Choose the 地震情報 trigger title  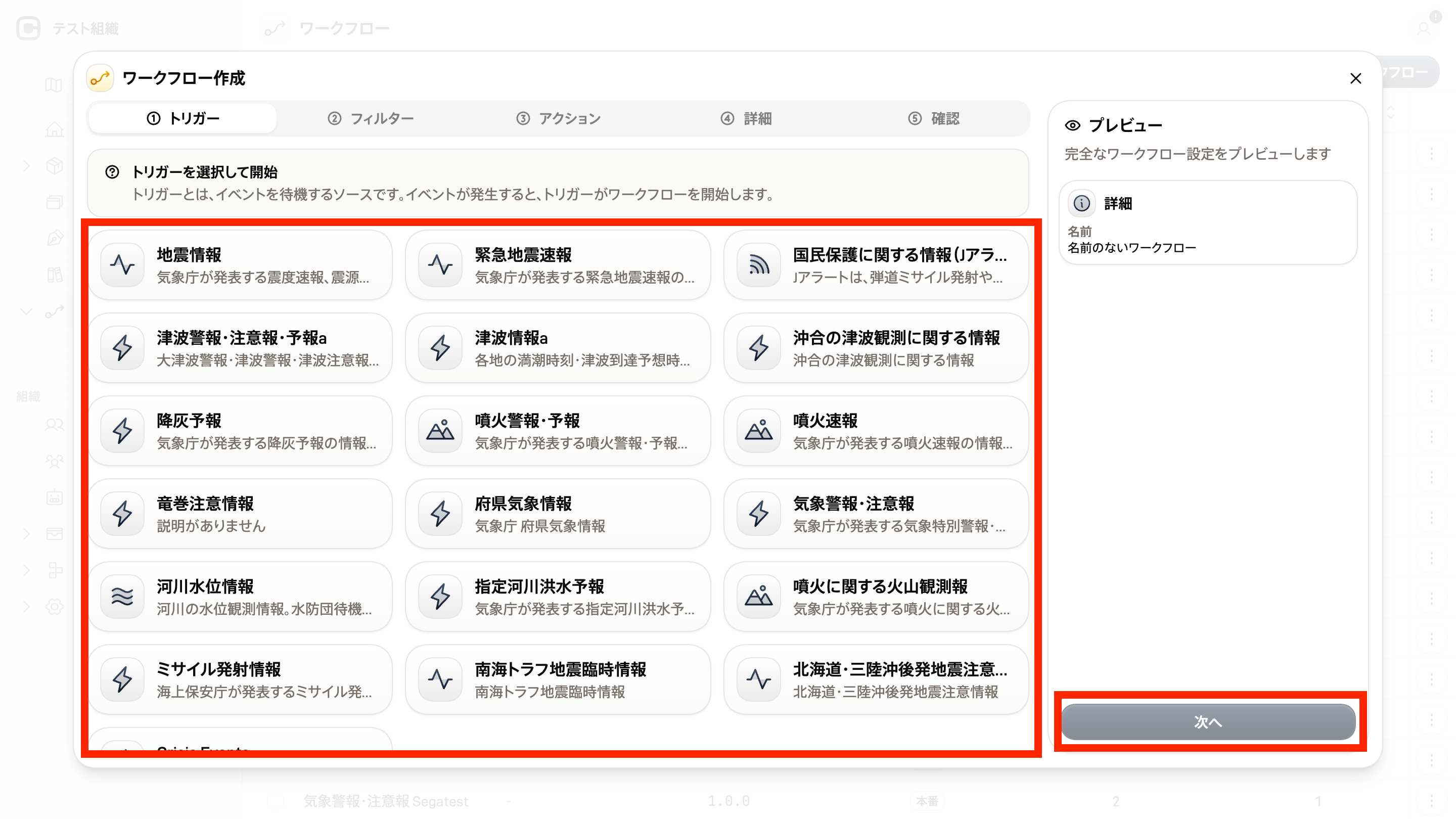pyautogui.click(x=189, y=255)
